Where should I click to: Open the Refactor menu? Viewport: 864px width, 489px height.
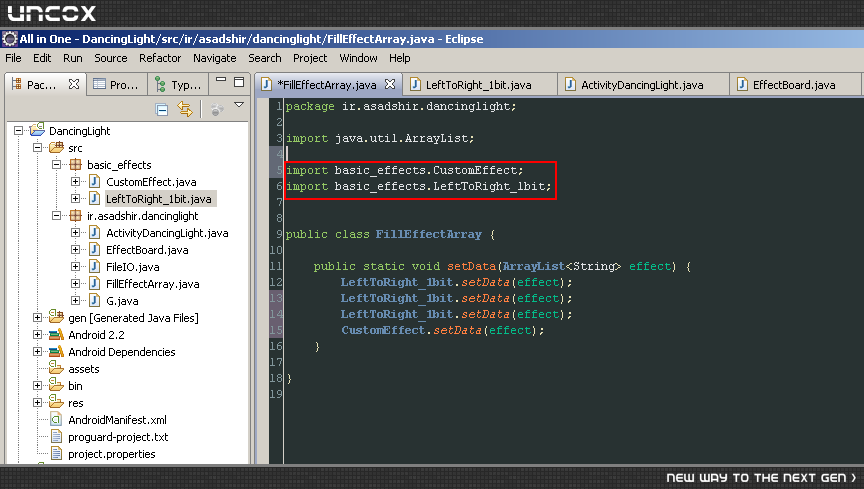160,58
